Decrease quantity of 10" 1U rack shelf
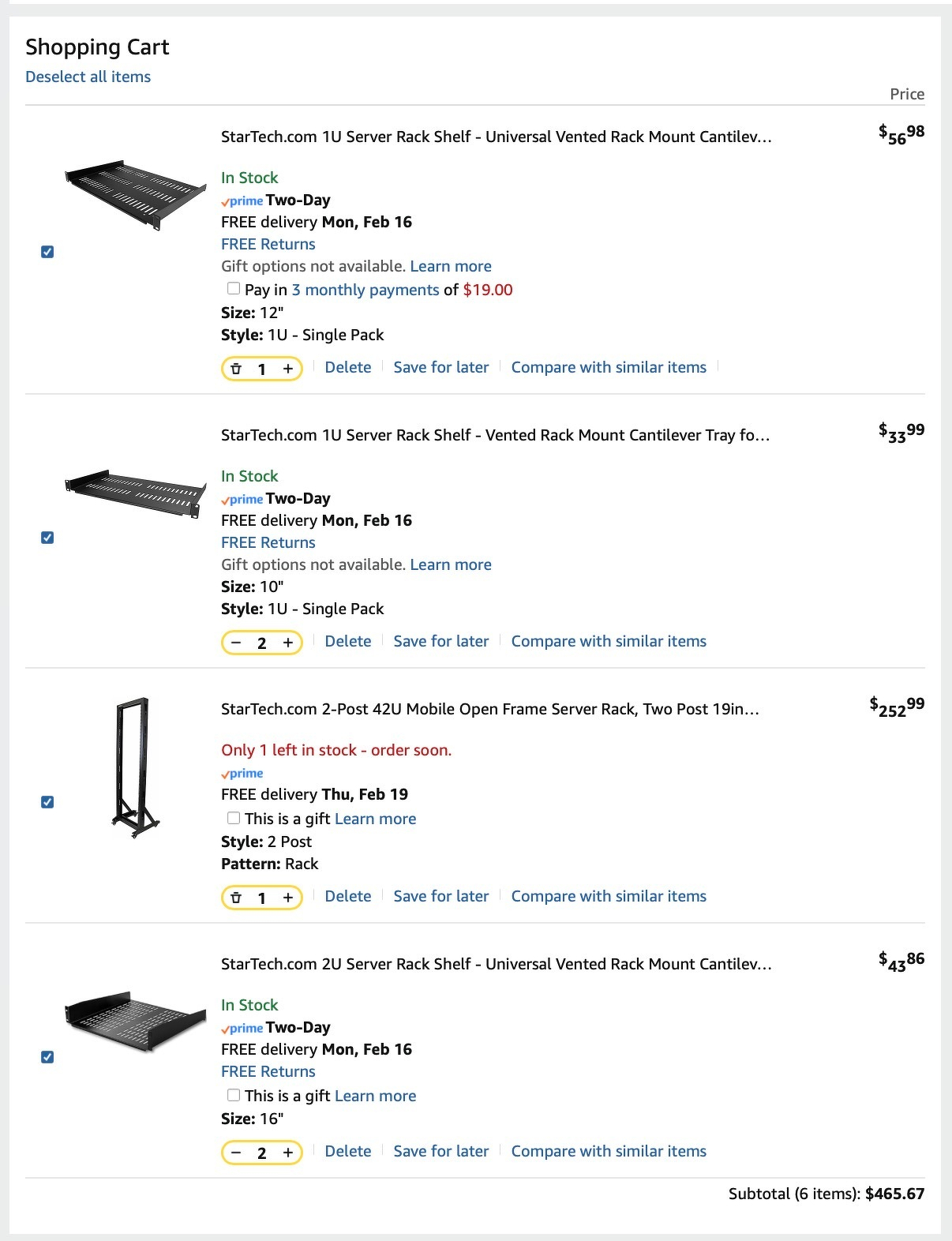The image size is (952, 1241). [235, 643]
